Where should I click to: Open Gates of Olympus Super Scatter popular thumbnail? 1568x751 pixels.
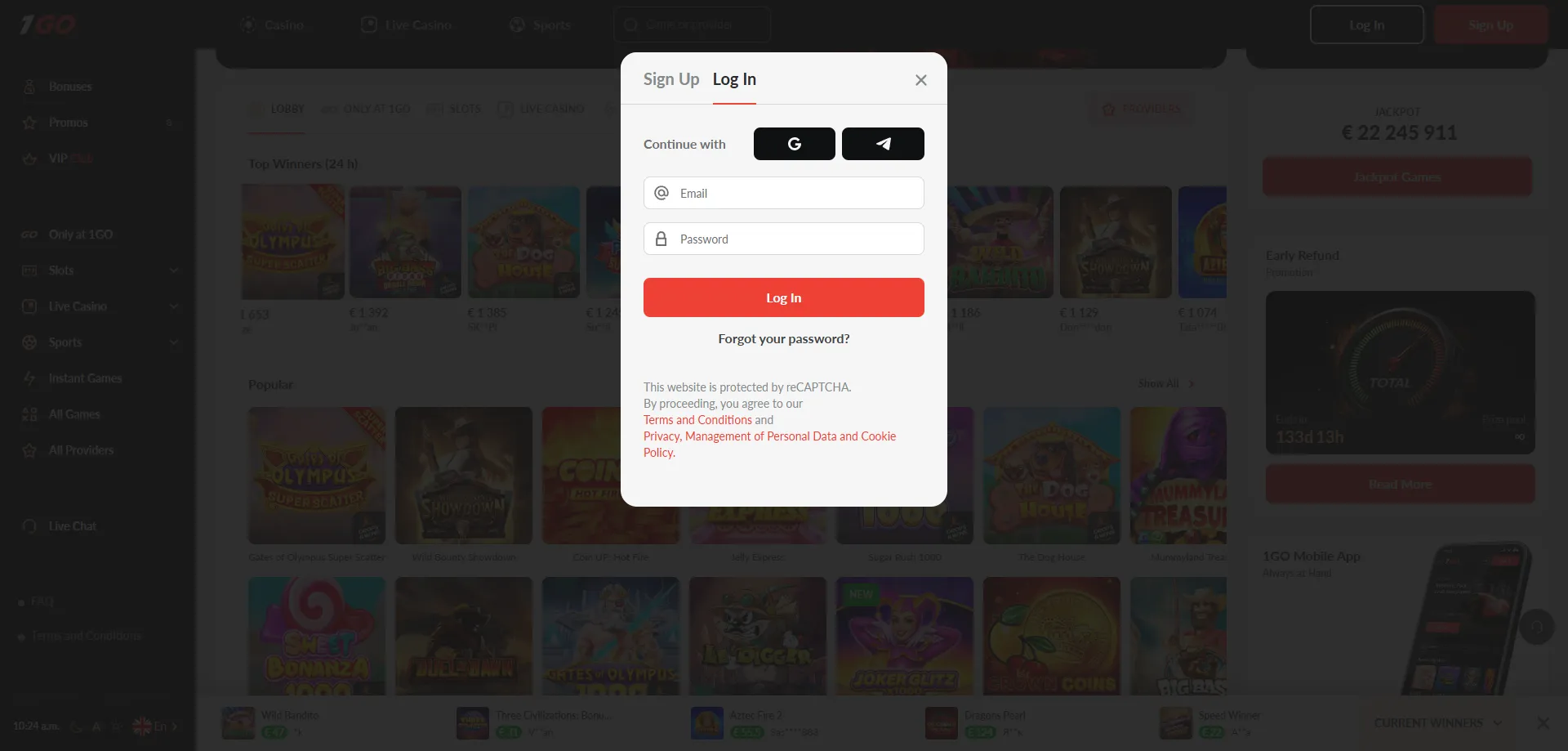point(317,476)
